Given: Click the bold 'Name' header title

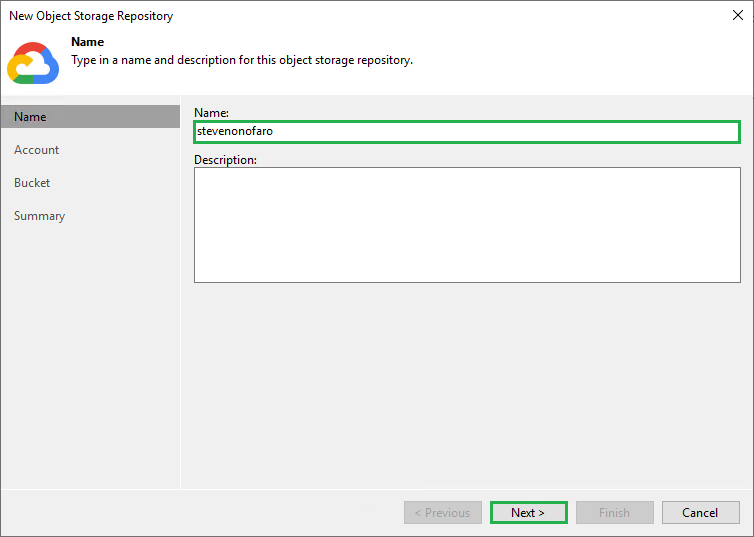Looking at the screenshot, I should tap(88, 42).
